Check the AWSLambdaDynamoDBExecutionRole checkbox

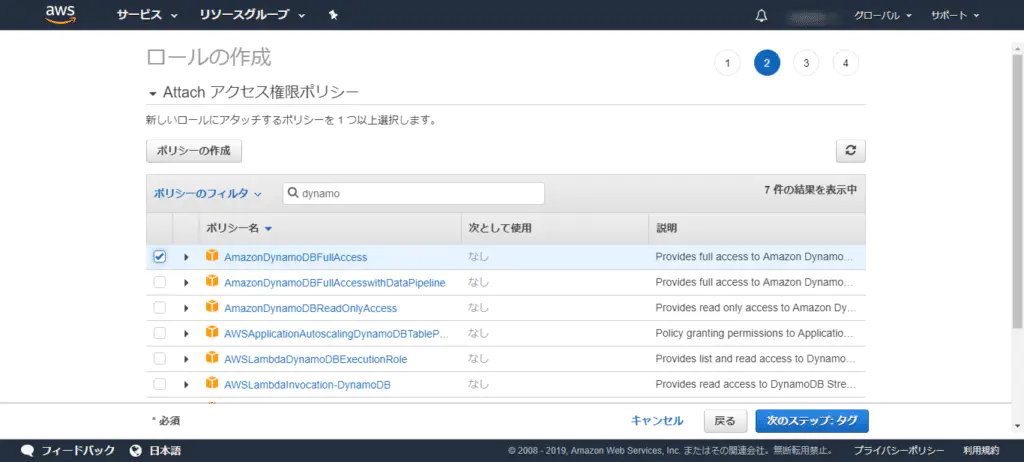(x=159, y=359)
